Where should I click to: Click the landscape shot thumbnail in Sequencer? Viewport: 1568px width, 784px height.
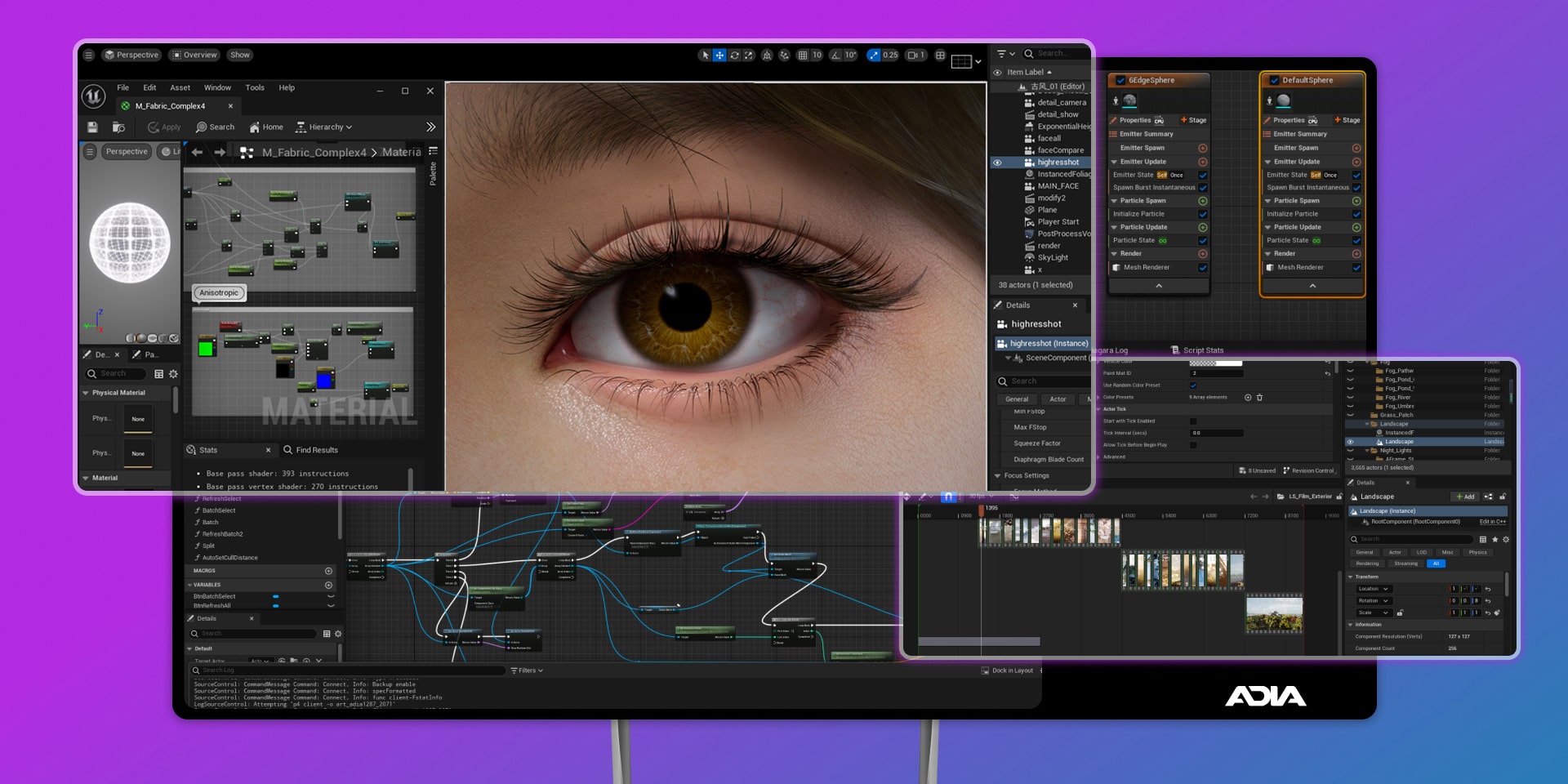pos(1274,614)
